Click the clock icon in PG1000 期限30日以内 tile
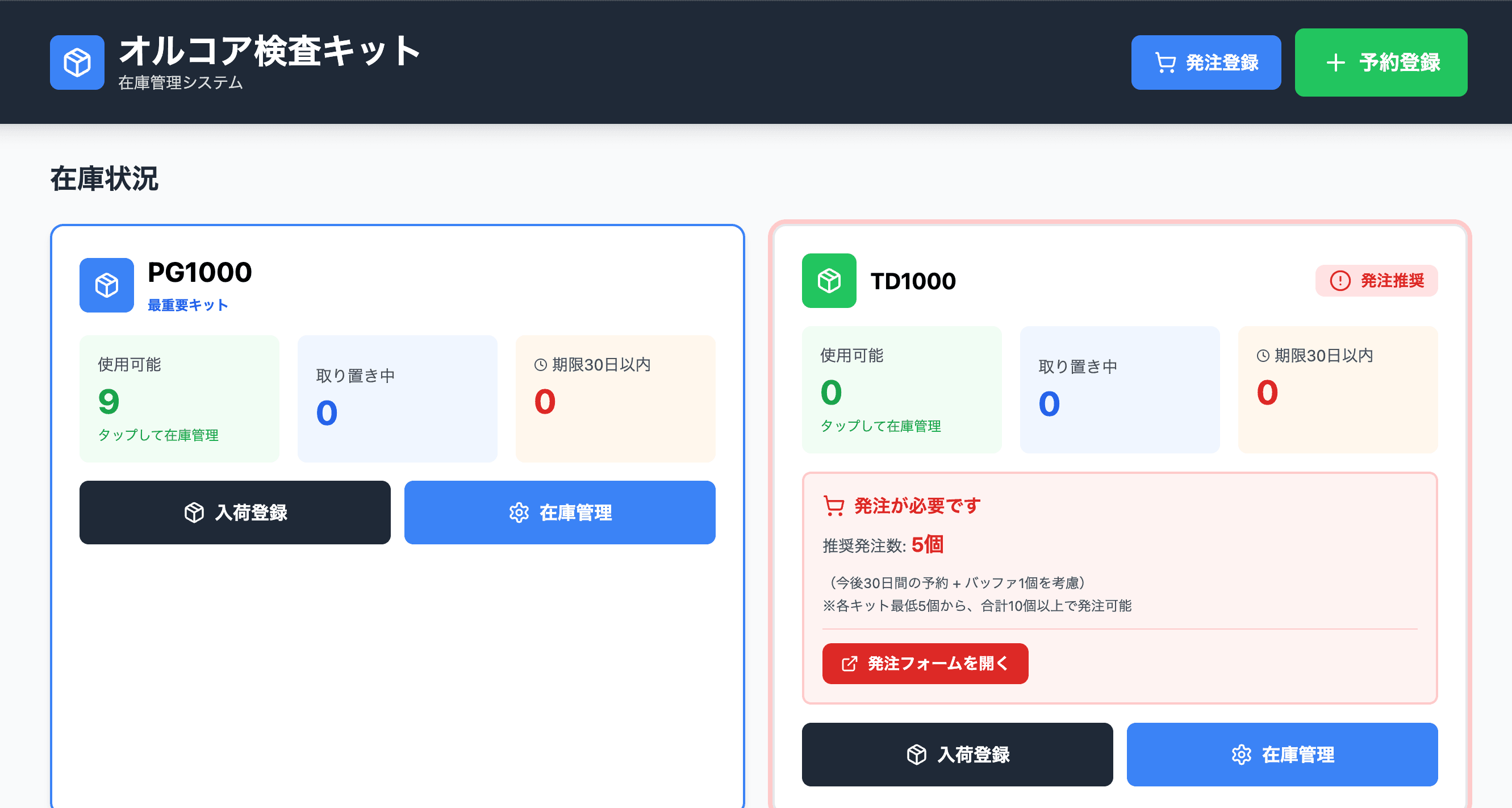Screen dimensions: 1512x808 [541, 365]
